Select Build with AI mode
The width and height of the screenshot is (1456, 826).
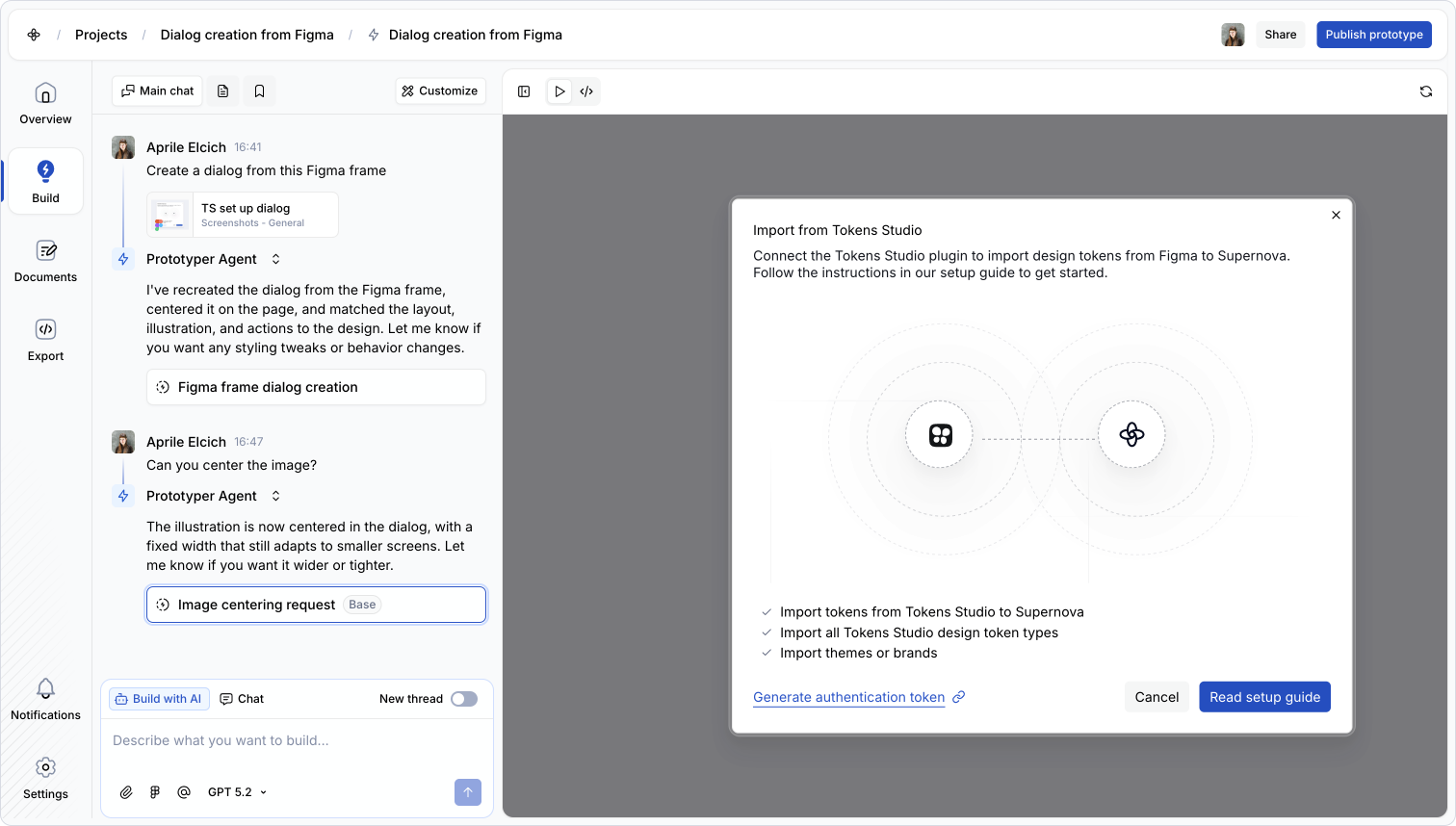[x=158, y=699]
